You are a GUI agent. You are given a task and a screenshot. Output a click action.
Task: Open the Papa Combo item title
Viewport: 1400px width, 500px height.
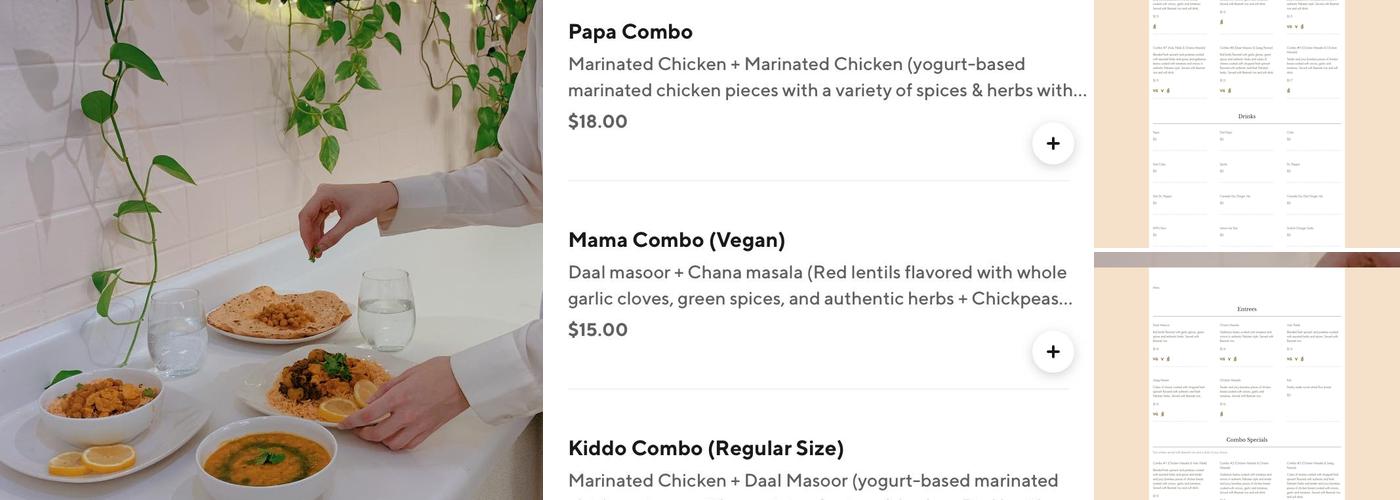coord(630,32)
